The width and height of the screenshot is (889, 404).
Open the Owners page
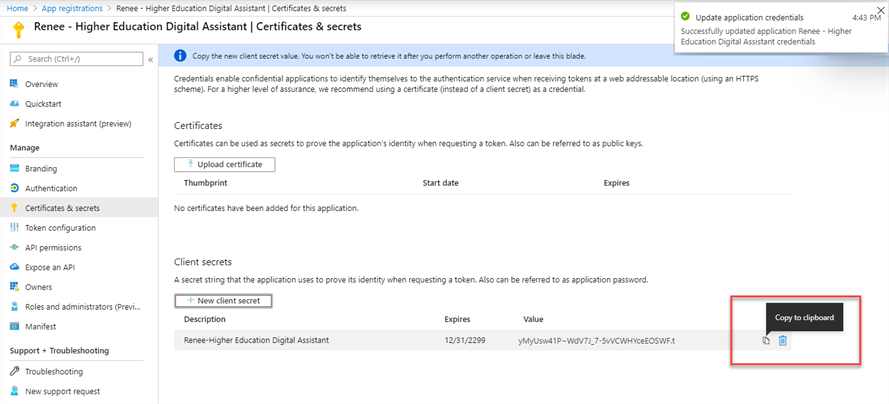39,287
